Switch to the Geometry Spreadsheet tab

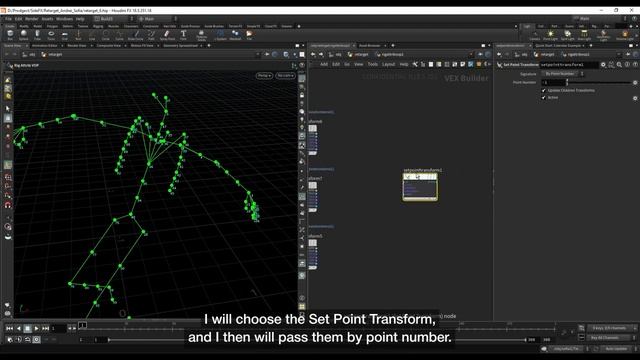click(181, 46)
